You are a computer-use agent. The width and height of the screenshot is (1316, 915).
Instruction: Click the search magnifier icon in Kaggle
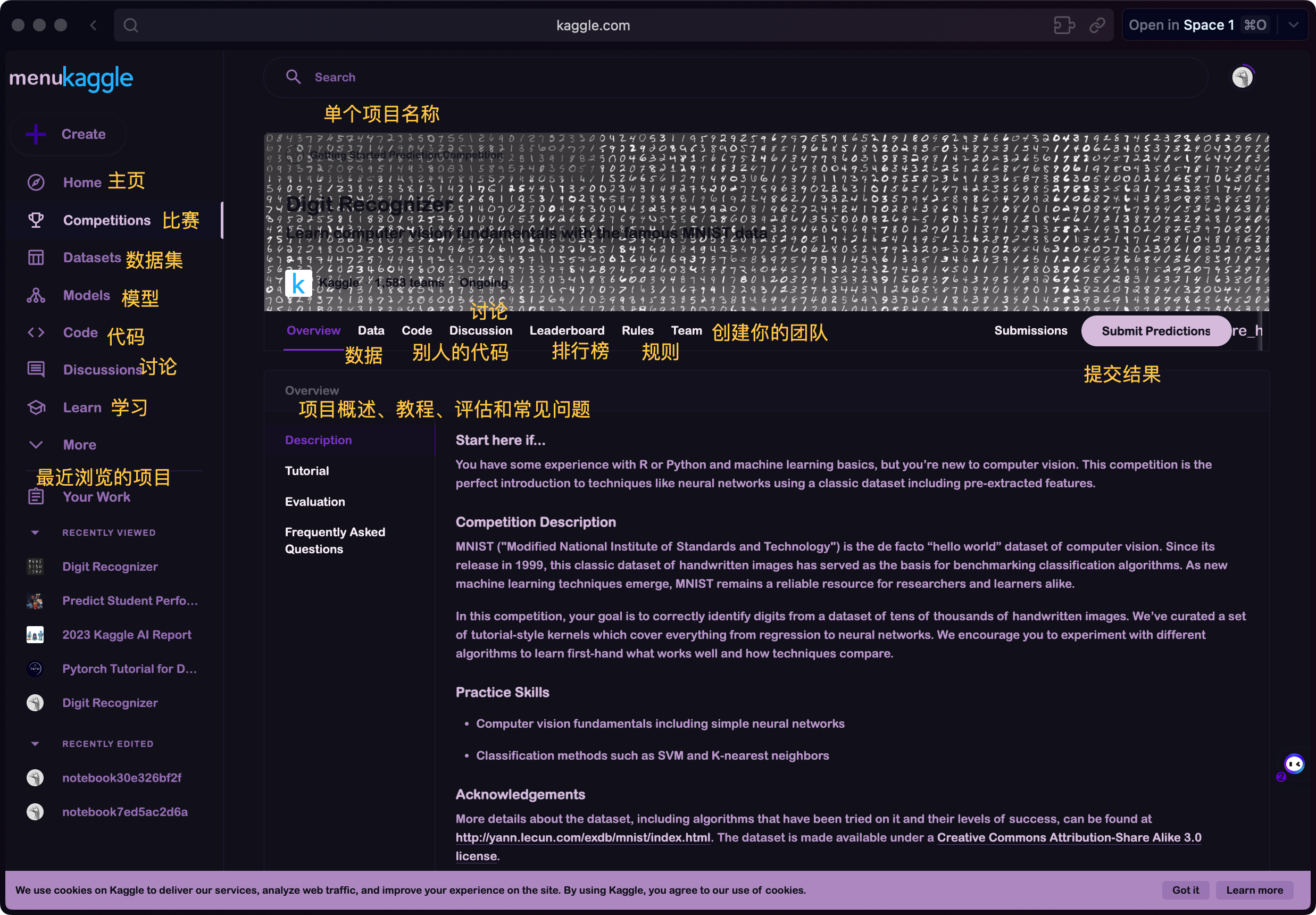point(294,77)
